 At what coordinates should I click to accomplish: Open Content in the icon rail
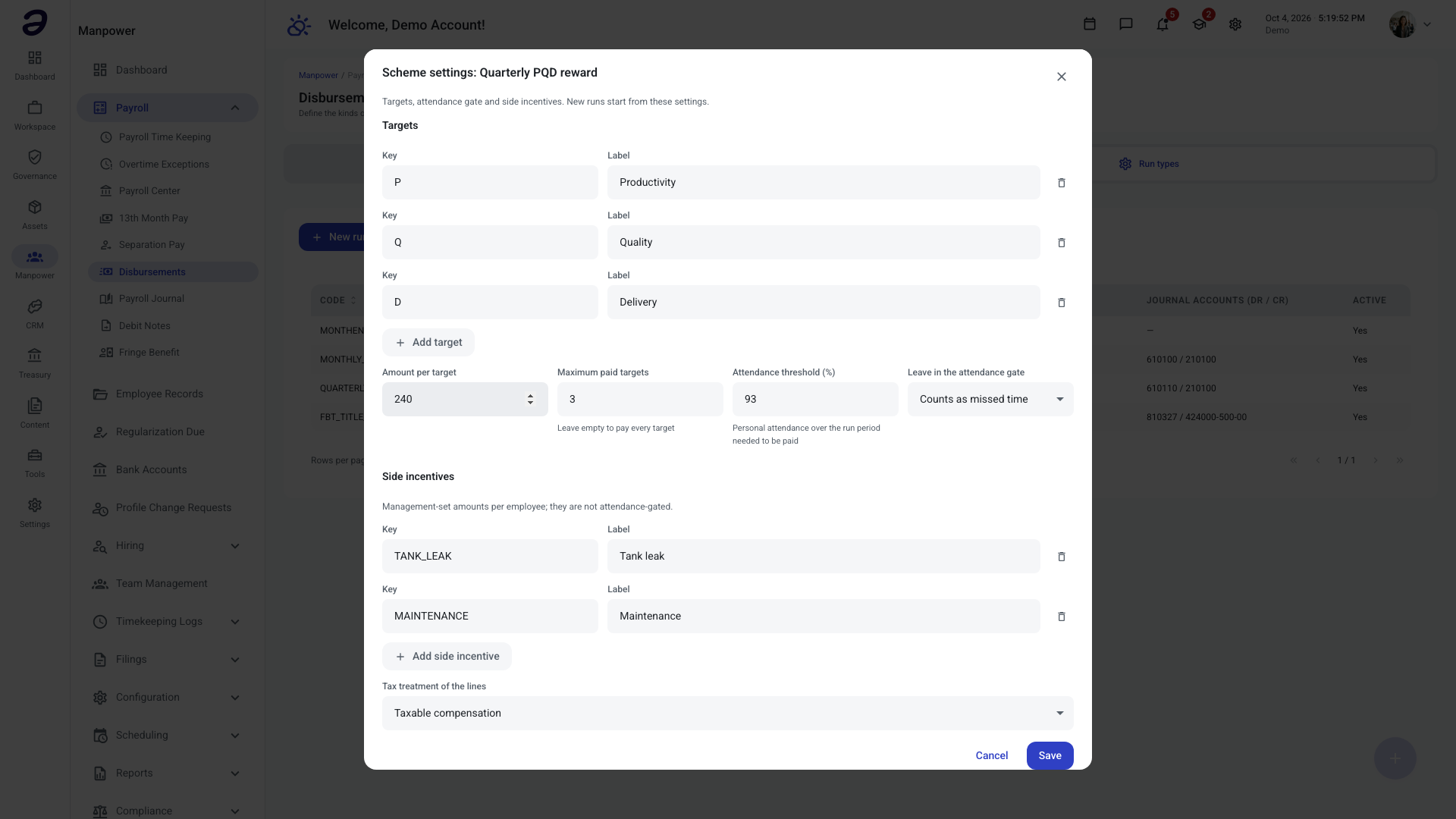tap(35, 413)
